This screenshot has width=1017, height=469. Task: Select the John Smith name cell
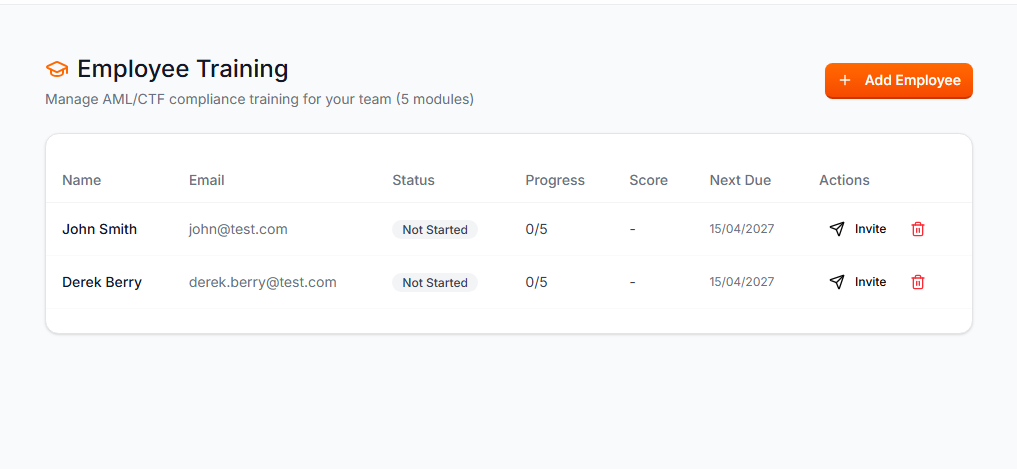99,229
